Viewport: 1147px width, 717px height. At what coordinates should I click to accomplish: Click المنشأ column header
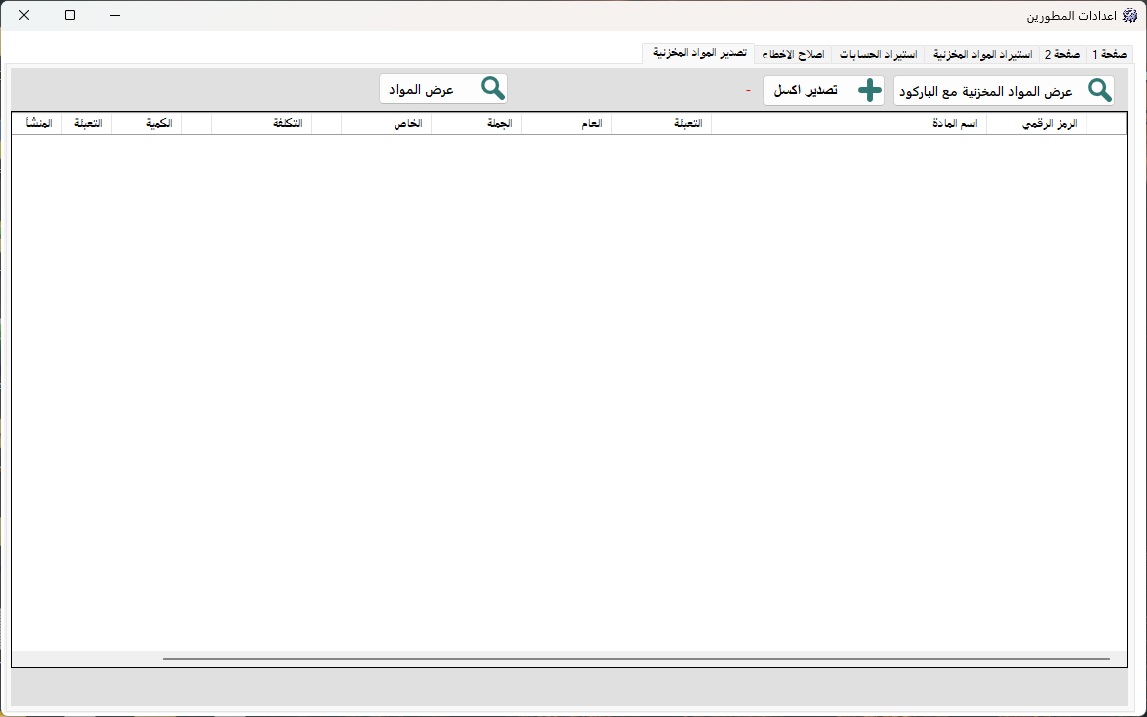pyautogui.click(x=37, y=124)
